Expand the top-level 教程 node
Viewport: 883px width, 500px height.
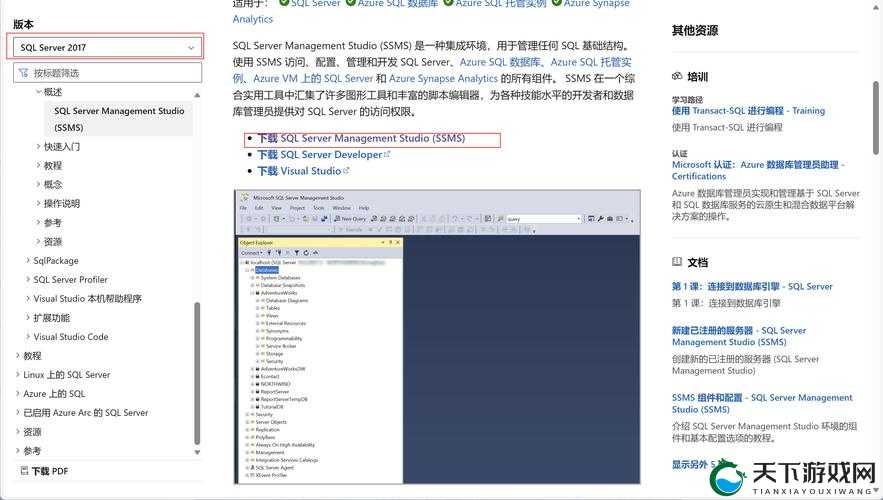click(17, 356)
